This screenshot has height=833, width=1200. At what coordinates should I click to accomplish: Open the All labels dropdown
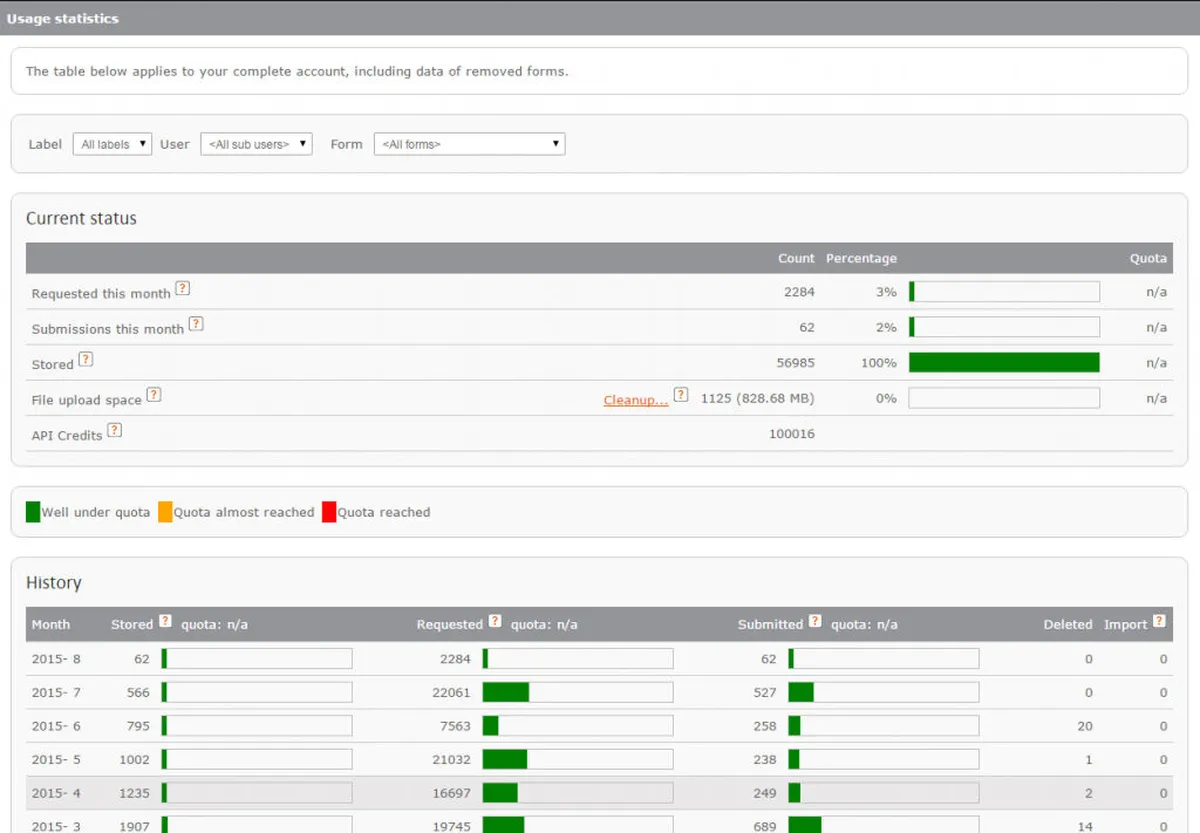112,144
